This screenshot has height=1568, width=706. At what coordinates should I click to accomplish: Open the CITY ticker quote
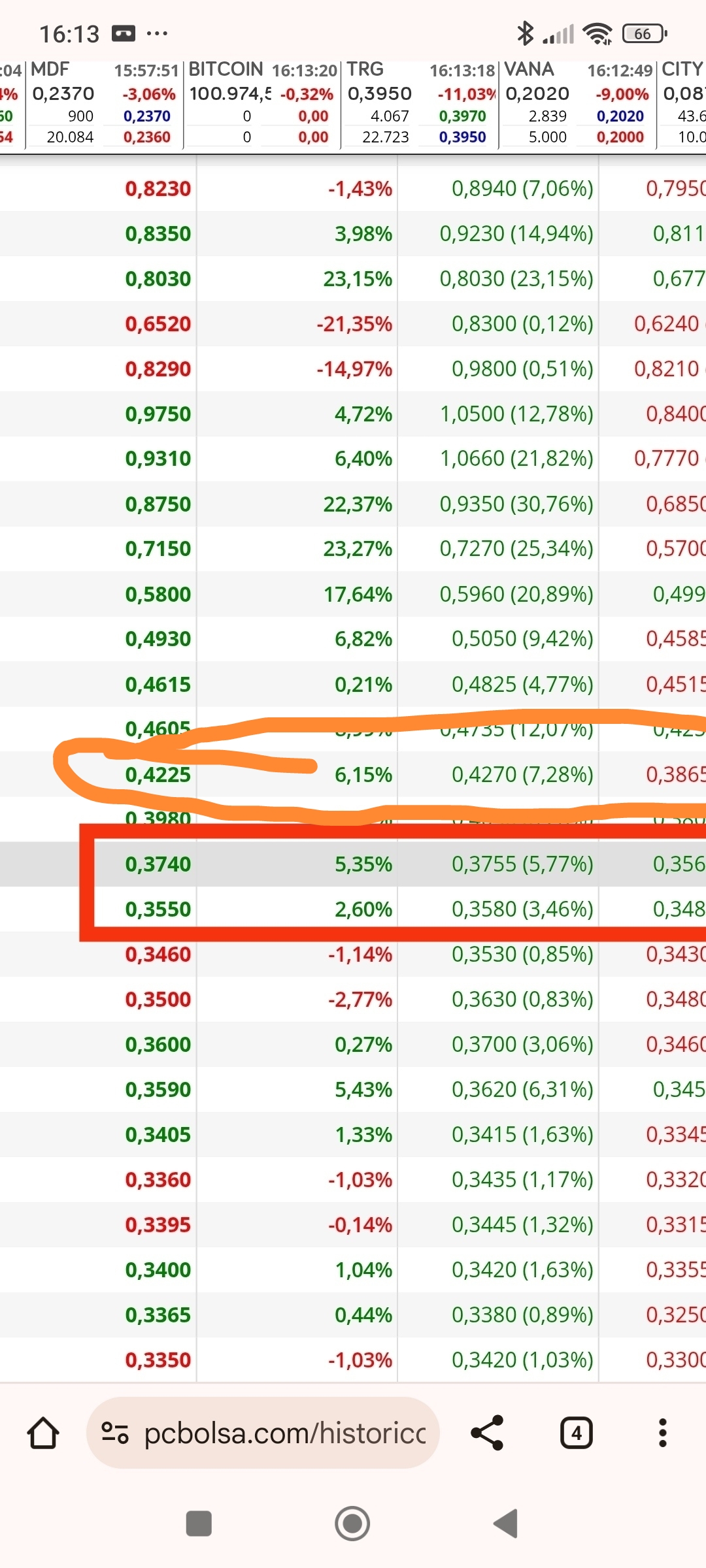[682, 69]
